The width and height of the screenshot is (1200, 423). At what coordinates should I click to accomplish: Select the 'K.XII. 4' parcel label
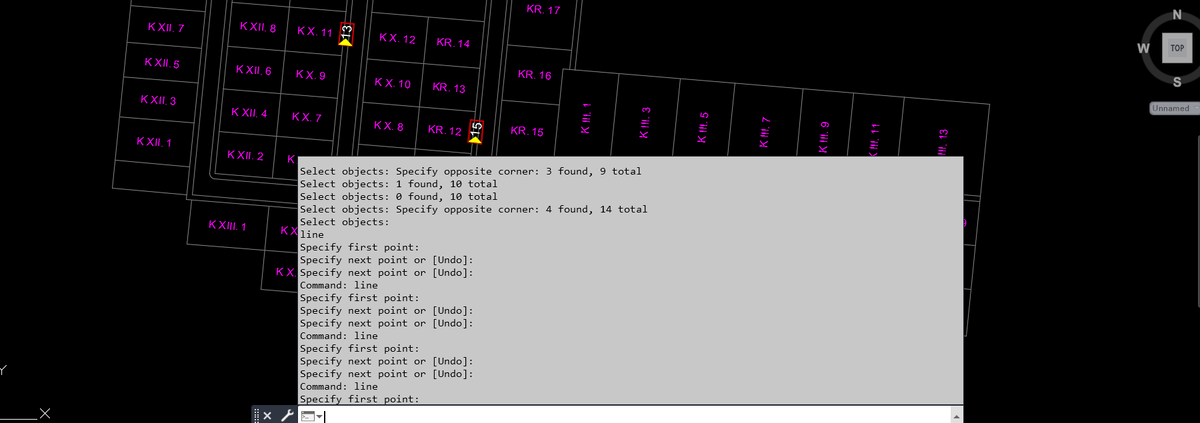(249, 113)
